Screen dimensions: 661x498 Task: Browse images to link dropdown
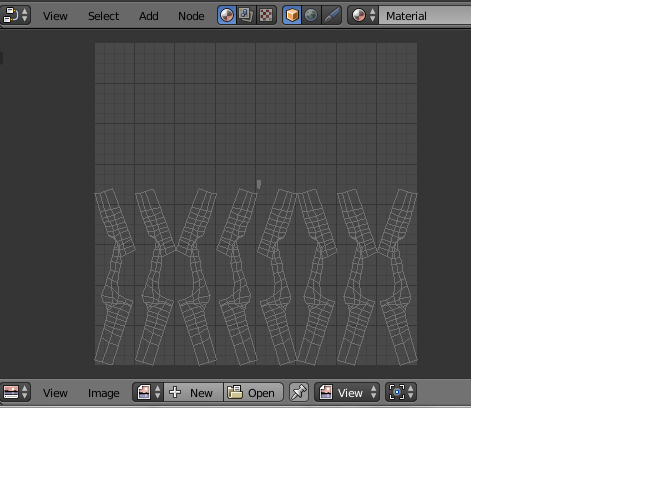coord(148,392)
